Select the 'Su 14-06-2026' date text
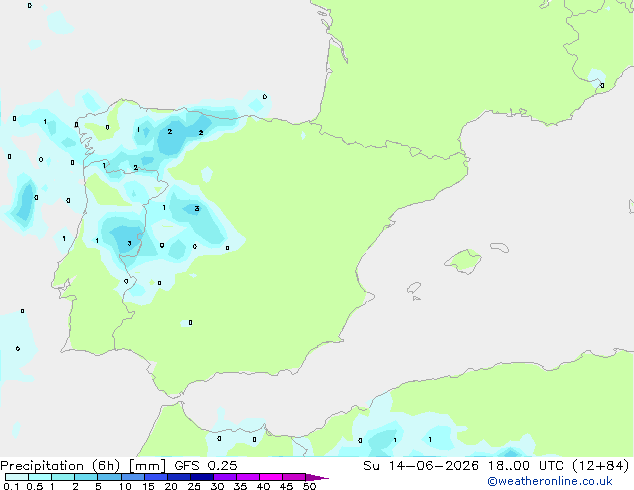634x490 pixels. (421, 466)
